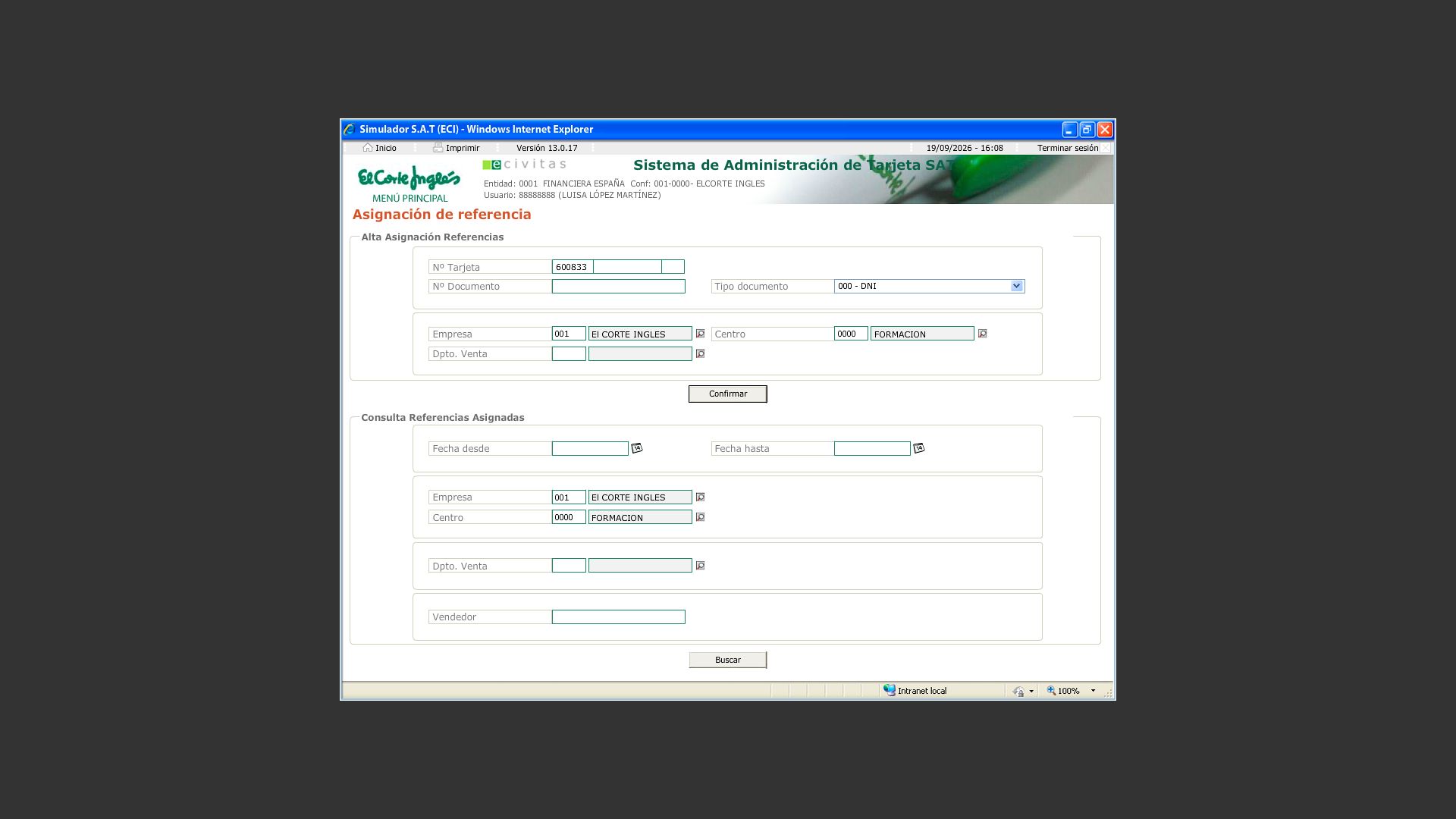Click the status bar security lock icon
Image resolution: width=1456 pixels, height=819 pixels.
[x=1018, y=691]
